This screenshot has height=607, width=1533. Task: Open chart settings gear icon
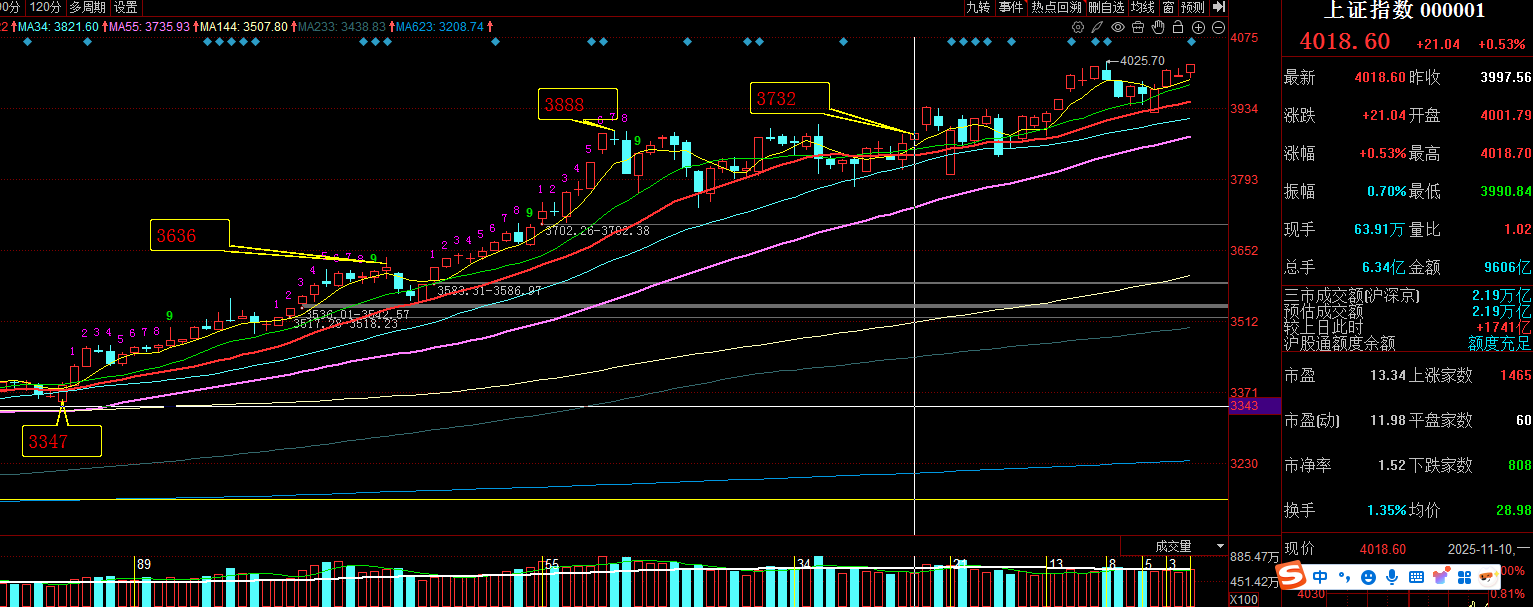click(x=1078, y=27)
